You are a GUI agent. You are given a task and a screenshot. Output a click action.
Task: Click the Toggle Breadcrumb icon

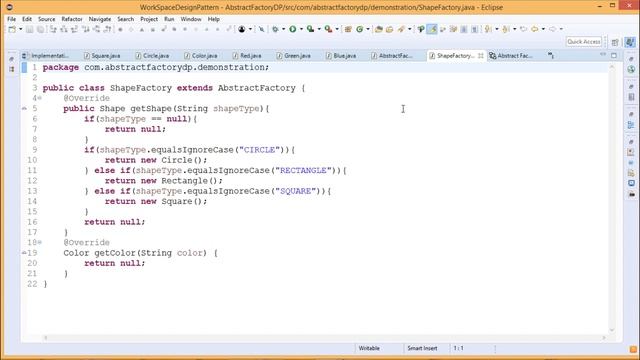[421, 29]
